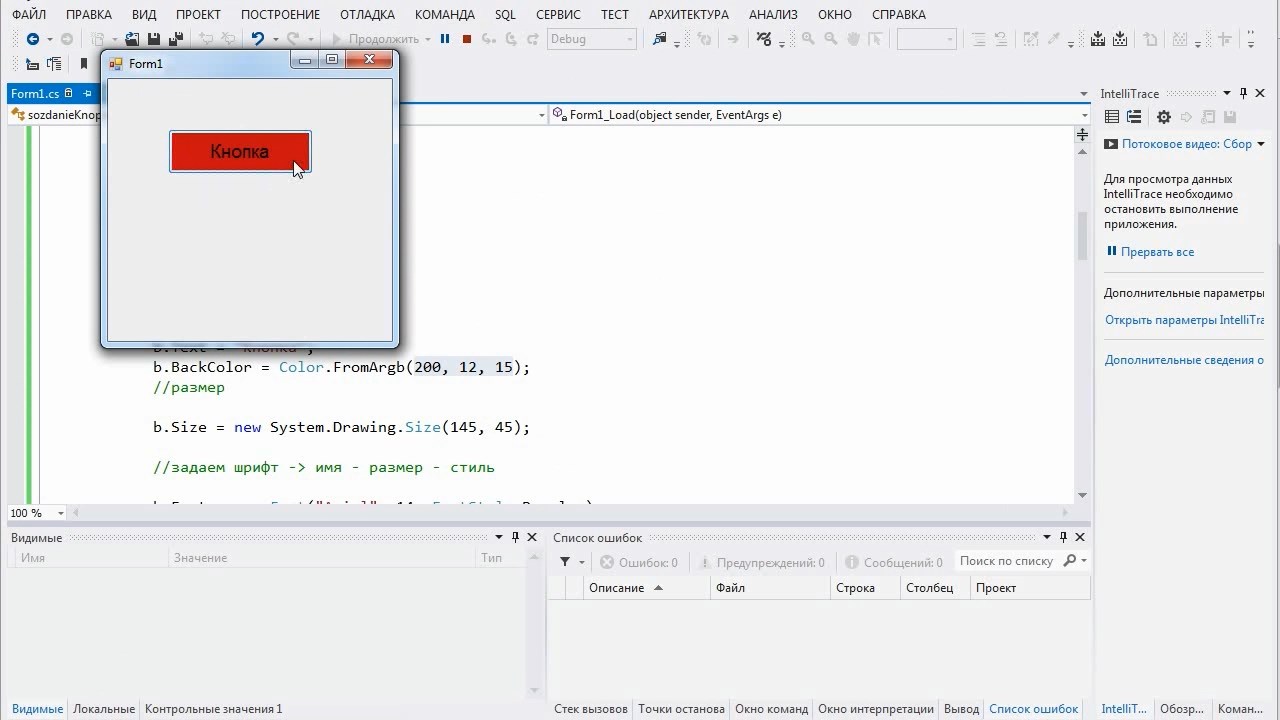
Task: Open the IntelliTrace settings gear
Action: click(1163, 117)
